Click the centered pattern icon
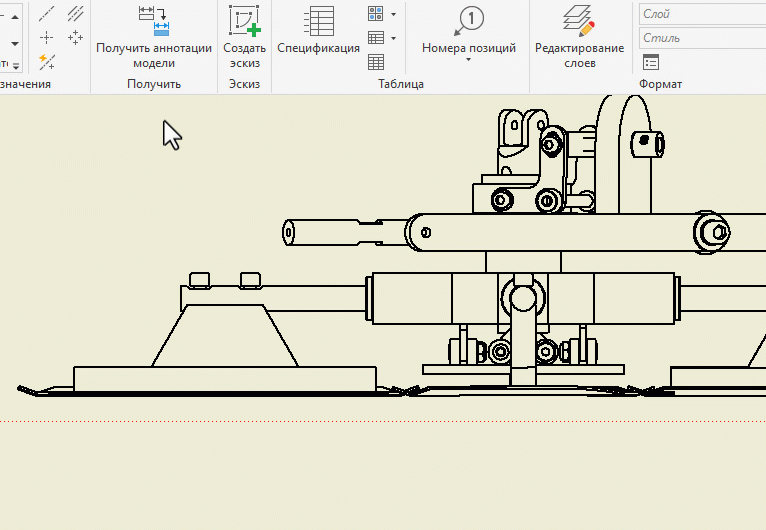The image size is (766, 530). (75, 38)
